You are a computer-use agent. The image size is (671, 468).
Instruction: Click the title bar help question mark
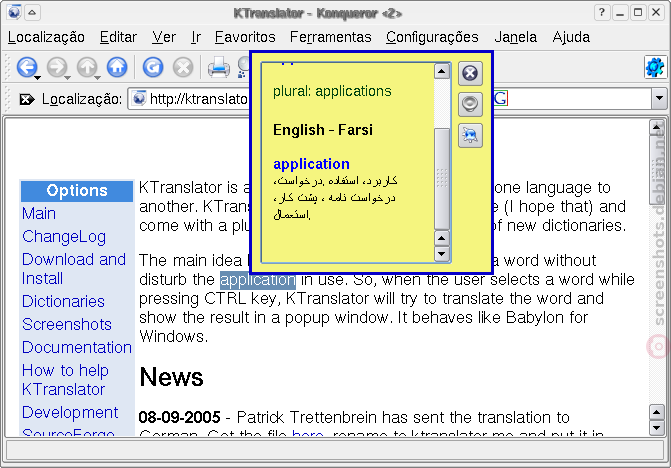tap(602, 12)
